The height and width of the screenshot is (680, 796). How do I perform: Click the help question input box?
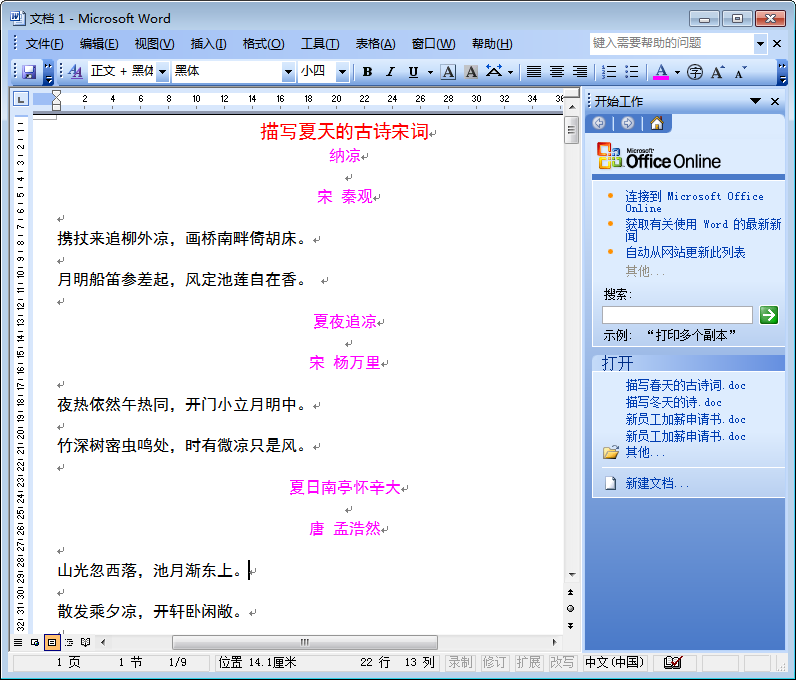[671, 43]
